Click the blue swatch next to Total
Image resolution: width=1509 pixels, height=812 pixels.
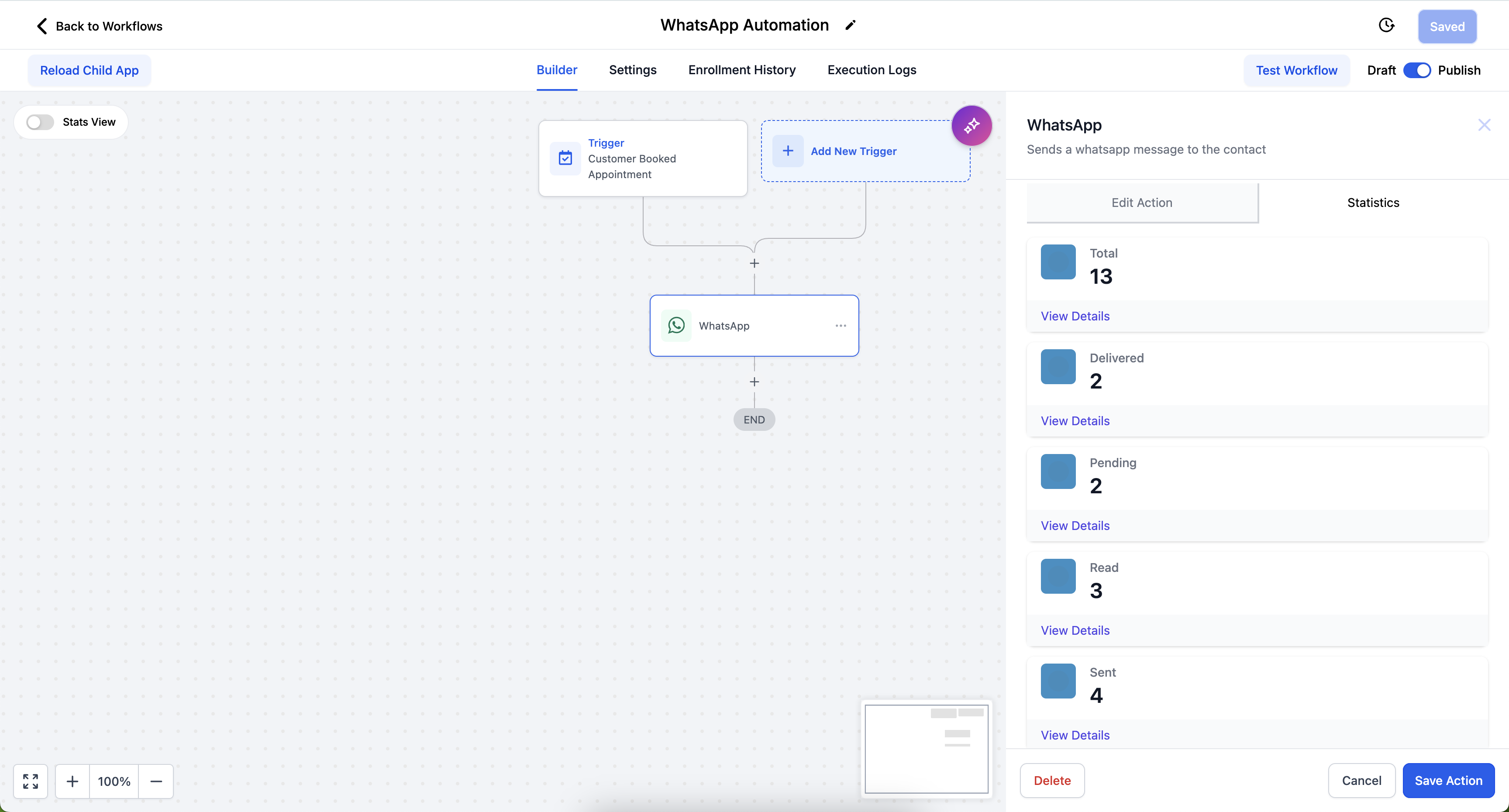click(1058, 262)
